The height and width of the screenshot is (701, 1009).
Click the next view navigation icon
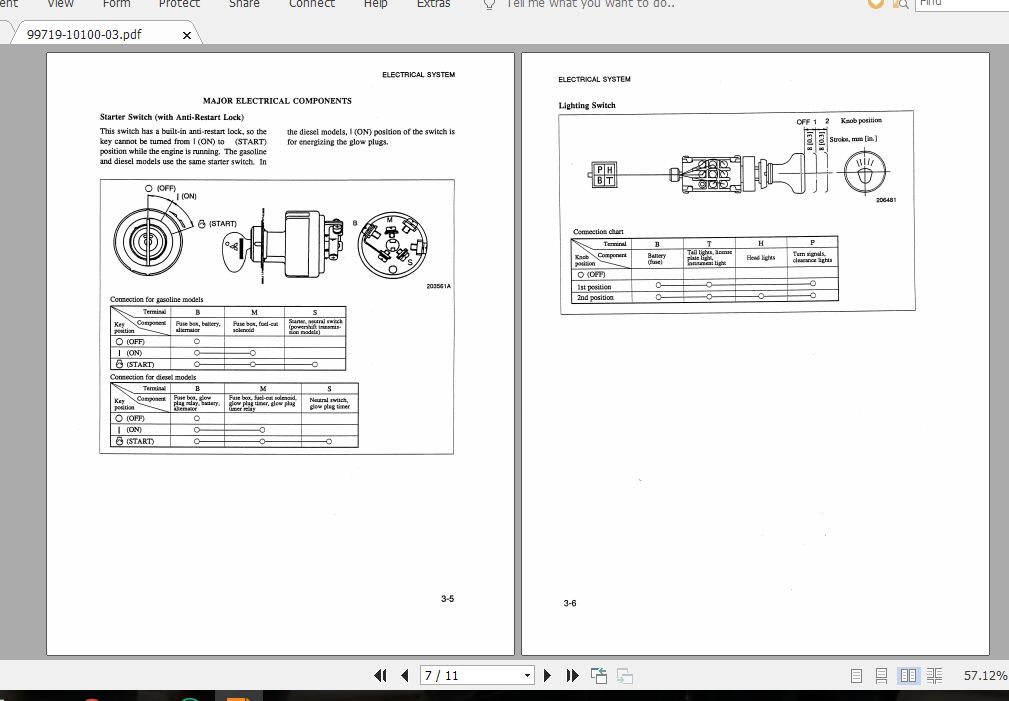pos(624,675)
